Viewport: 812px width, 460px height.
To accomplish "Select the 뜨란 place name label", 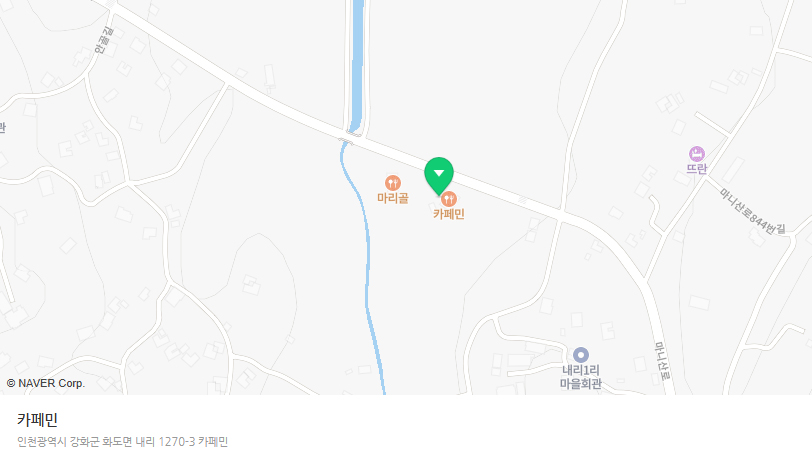I will (x=697, y=169).
